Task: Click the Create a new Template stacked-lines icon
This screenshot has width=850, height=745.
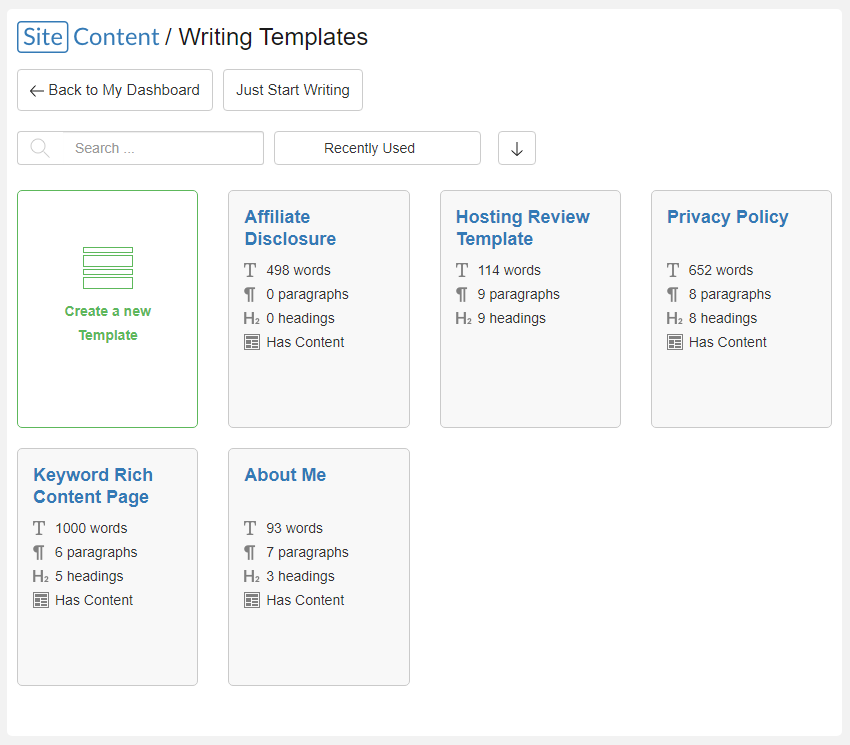Action: [108, 268]
